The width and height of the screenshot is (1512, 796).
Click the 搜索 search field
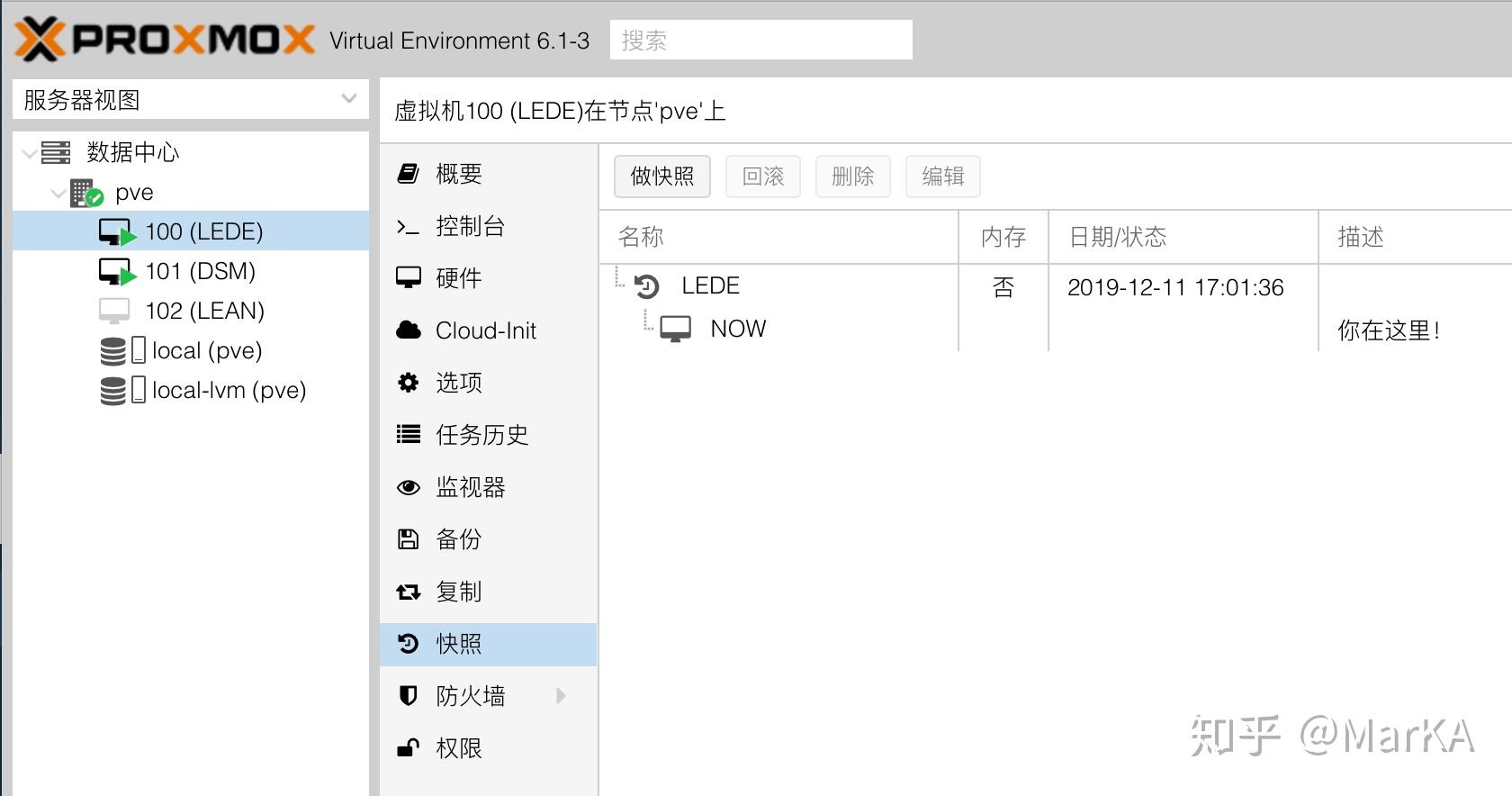[x=761, y=40]
